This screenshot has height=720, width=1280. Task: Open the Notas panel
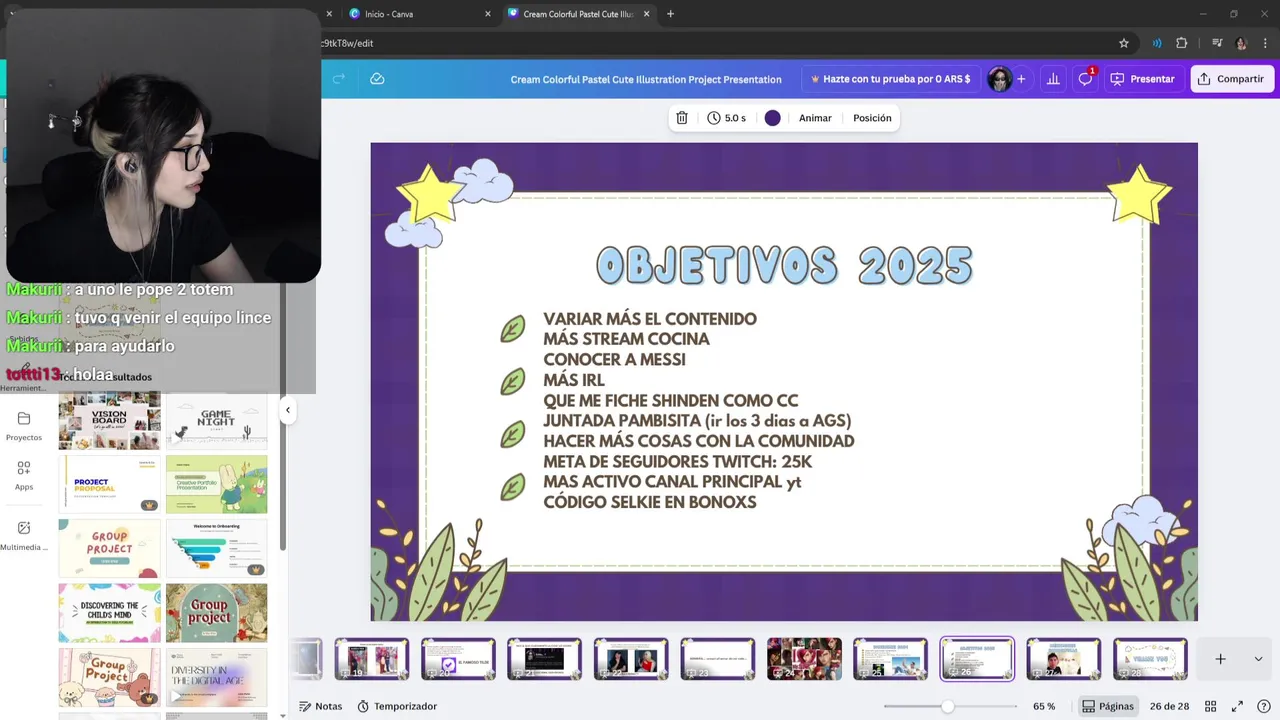(320, 706)
